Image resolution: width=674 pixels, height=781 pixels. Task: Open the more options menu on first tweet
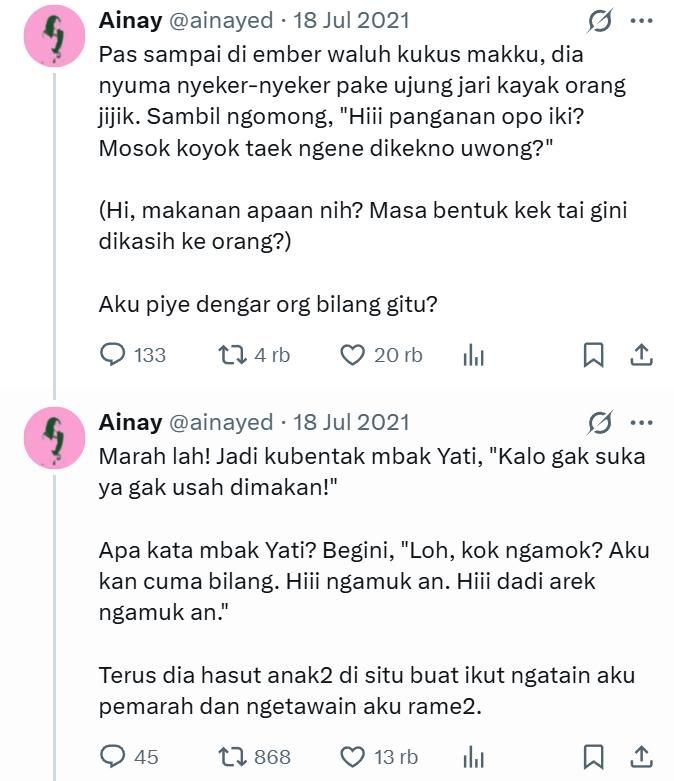(641, 20)
